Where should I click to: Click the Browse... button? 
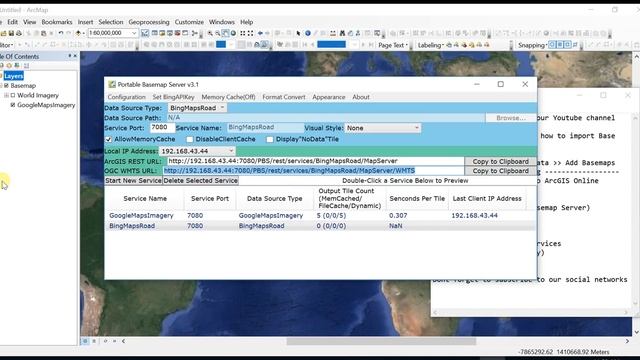(511, 118)
